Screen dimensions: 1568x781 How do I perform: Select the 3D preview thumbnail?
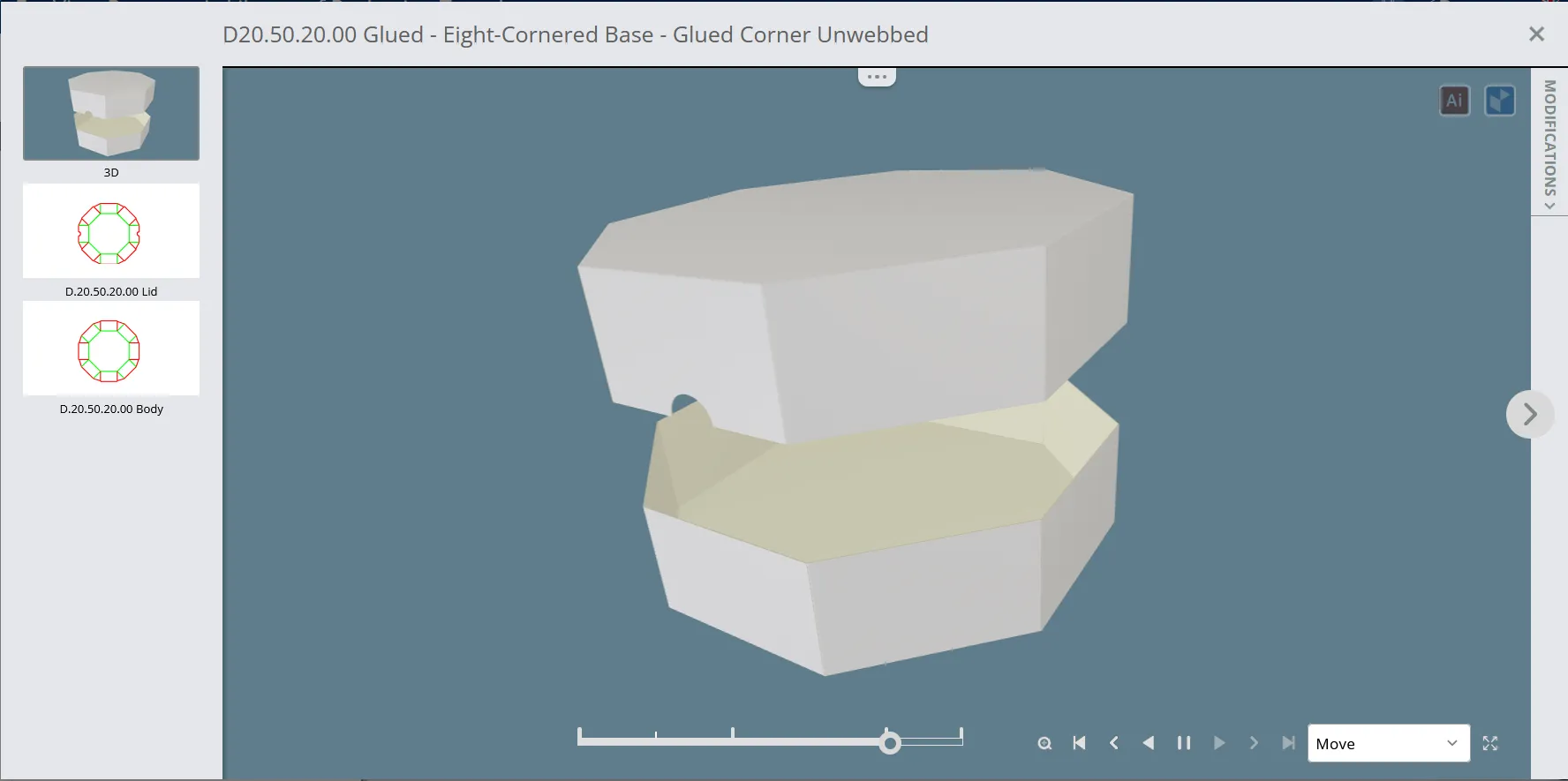tap(111, 113)
